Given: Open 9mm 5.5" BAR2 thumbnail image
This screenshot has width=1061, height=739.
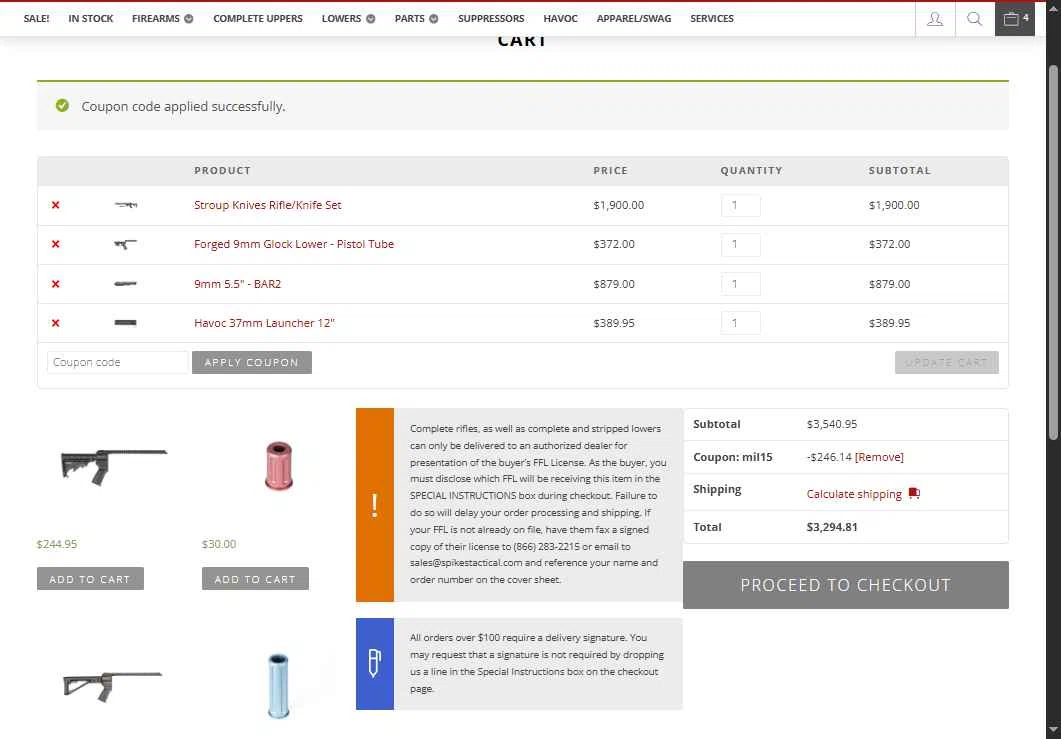Looking at the screenshot, I should click(x=126, y=284).
